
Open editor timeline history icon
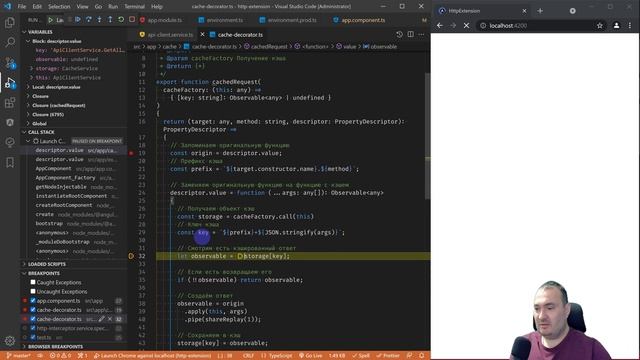pos(399,35)
